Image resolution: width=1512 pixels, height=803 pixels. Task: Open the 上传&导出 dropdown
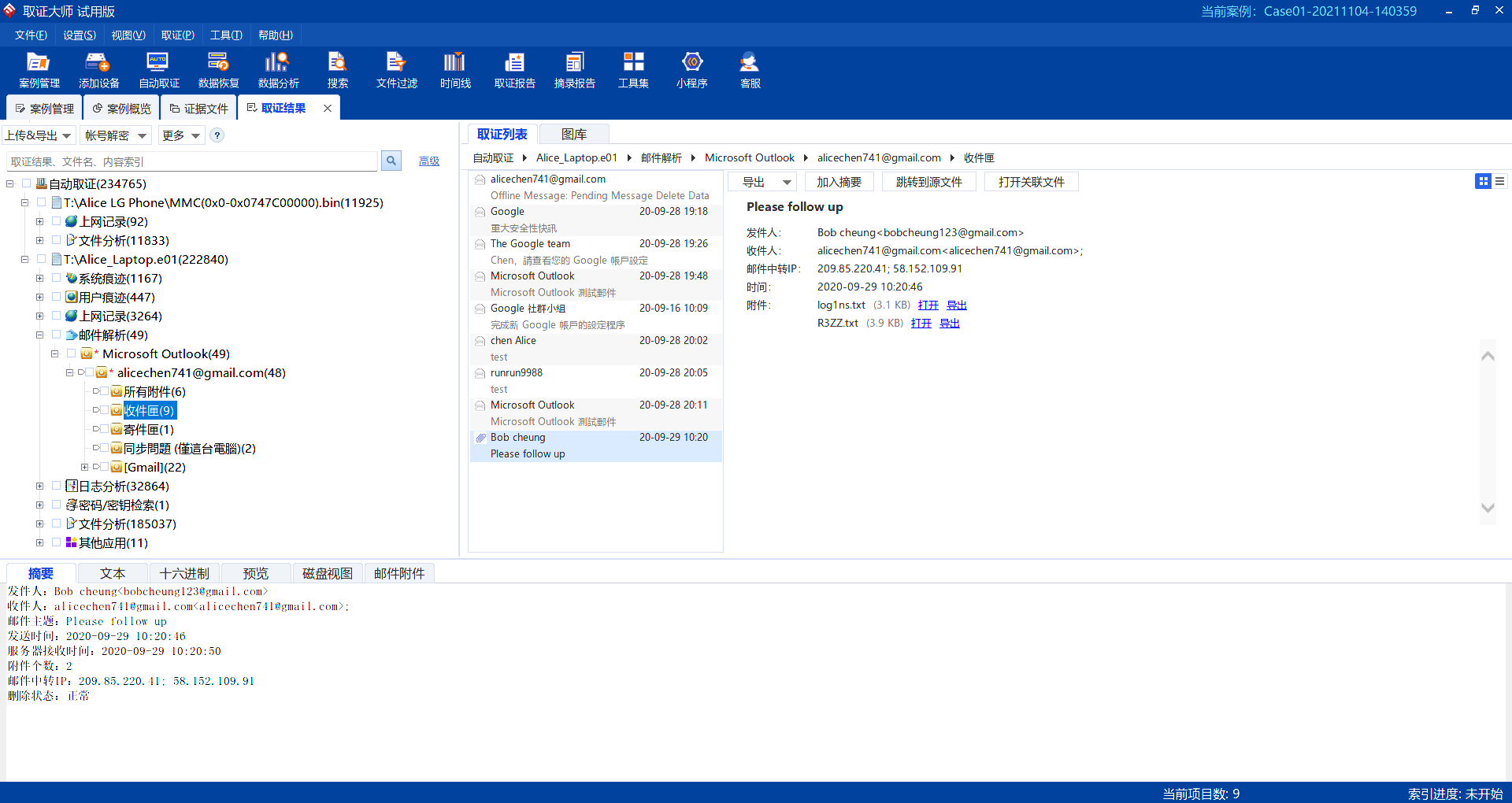tap(39, 135)
